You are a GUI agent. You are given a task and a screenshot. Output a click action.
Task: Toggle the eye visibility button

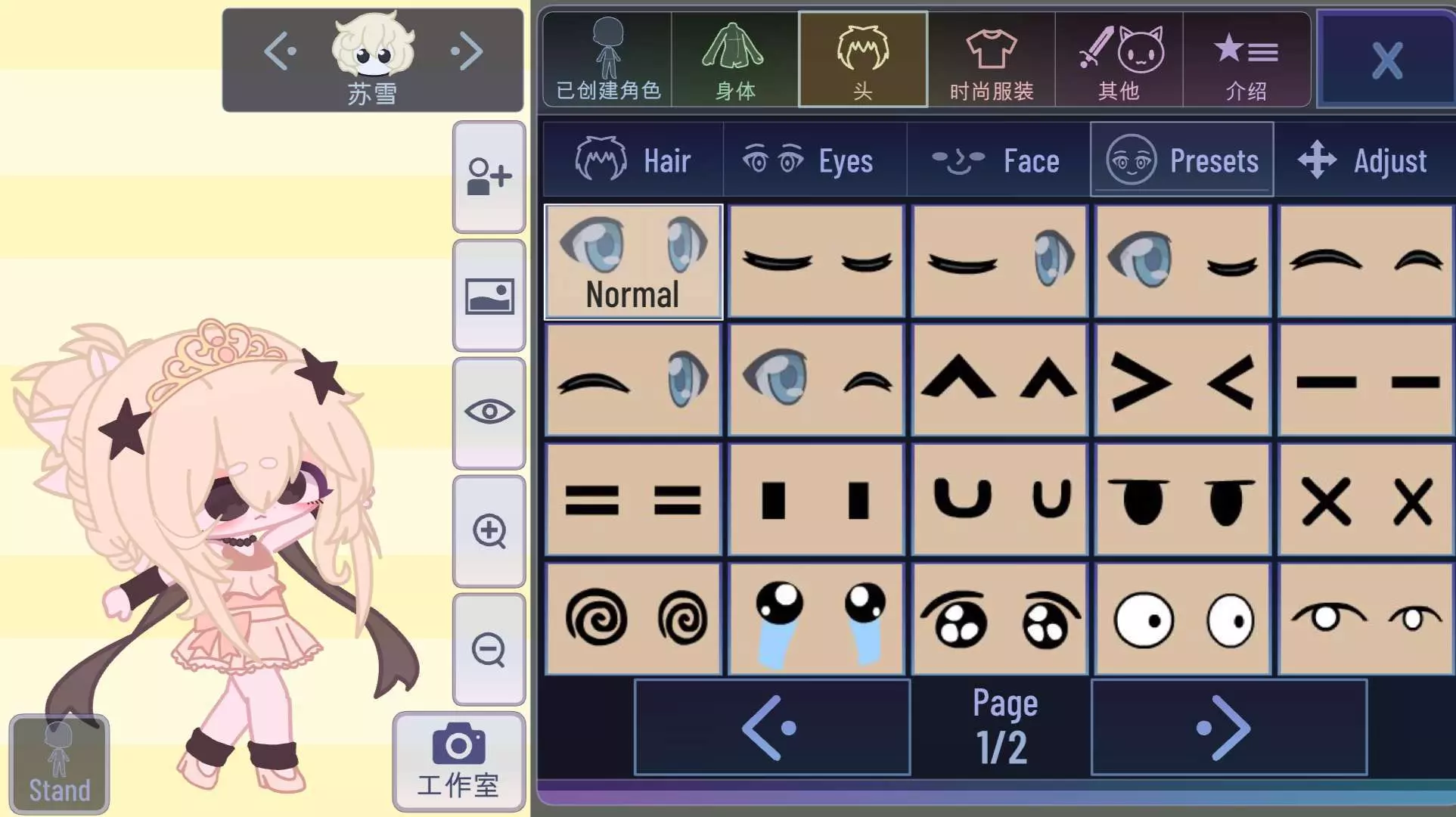coord(489,413)
